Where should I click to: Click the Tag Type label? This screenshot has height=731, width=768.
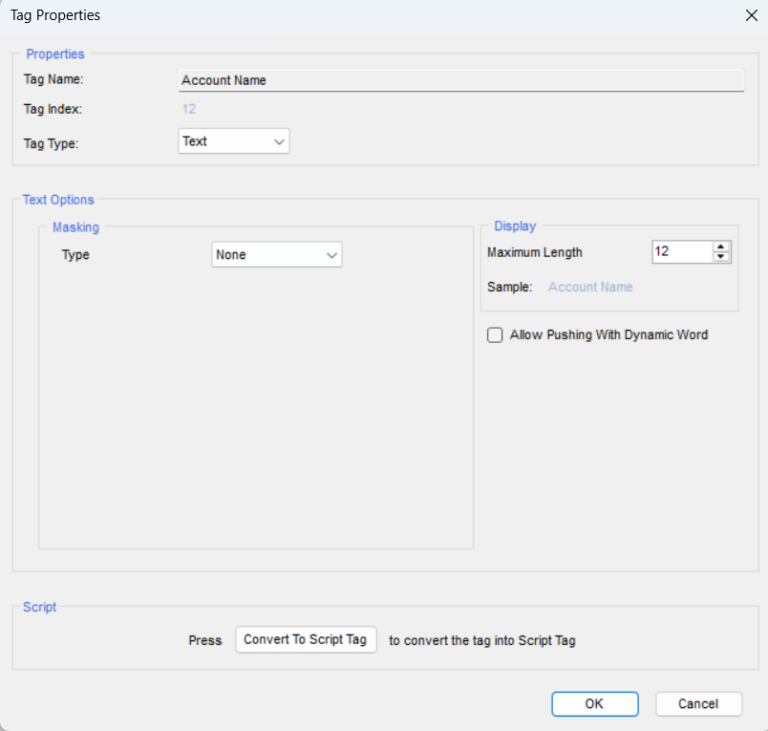(51, 143)
